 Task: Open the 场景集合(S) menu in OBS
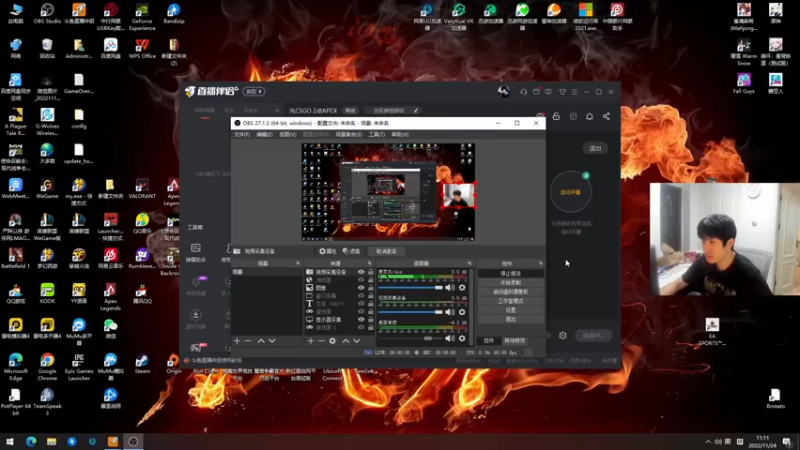tap(349, 135)
